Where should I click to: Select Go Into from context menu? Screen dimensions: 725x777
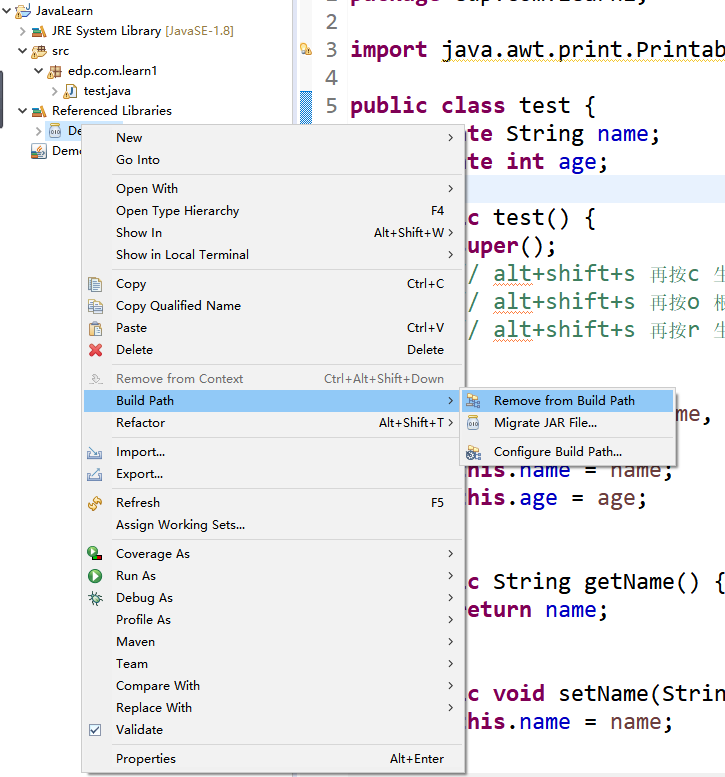coord(273,160)
